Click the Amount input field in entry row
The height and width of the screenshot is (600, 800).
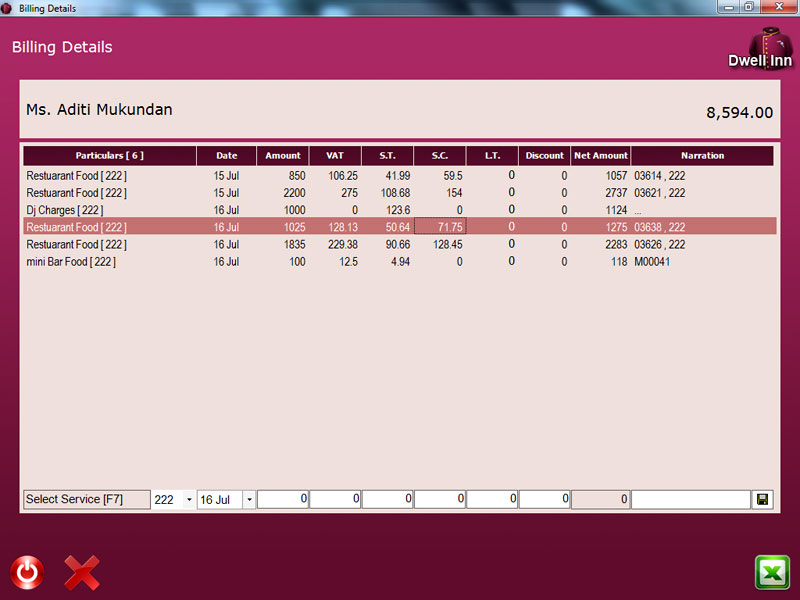[283, 499]
